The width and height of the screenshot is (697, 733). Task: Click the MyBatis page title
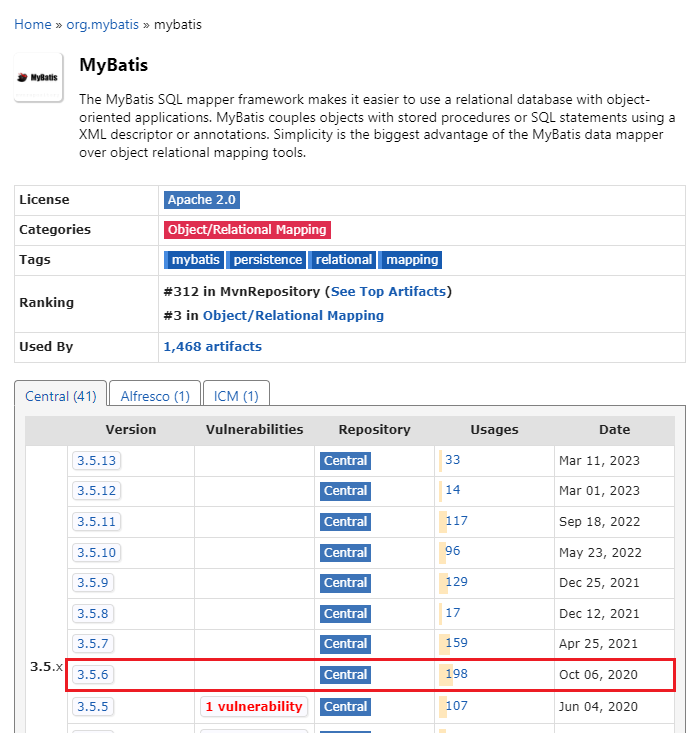[114, 65]
